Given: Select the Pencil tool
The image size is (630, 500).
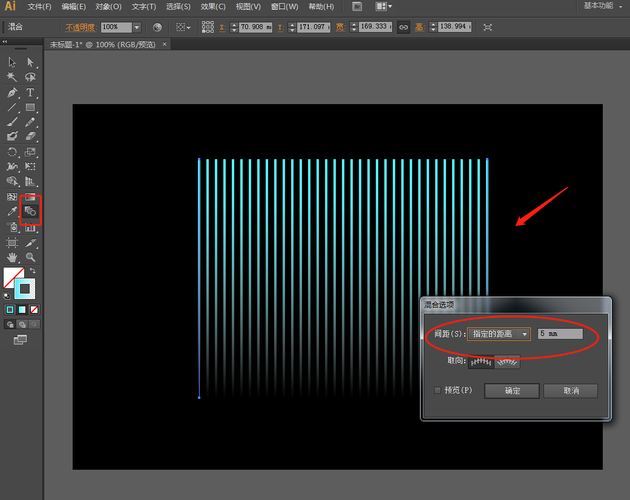Looking at the screenshot, I should point(30,122).
